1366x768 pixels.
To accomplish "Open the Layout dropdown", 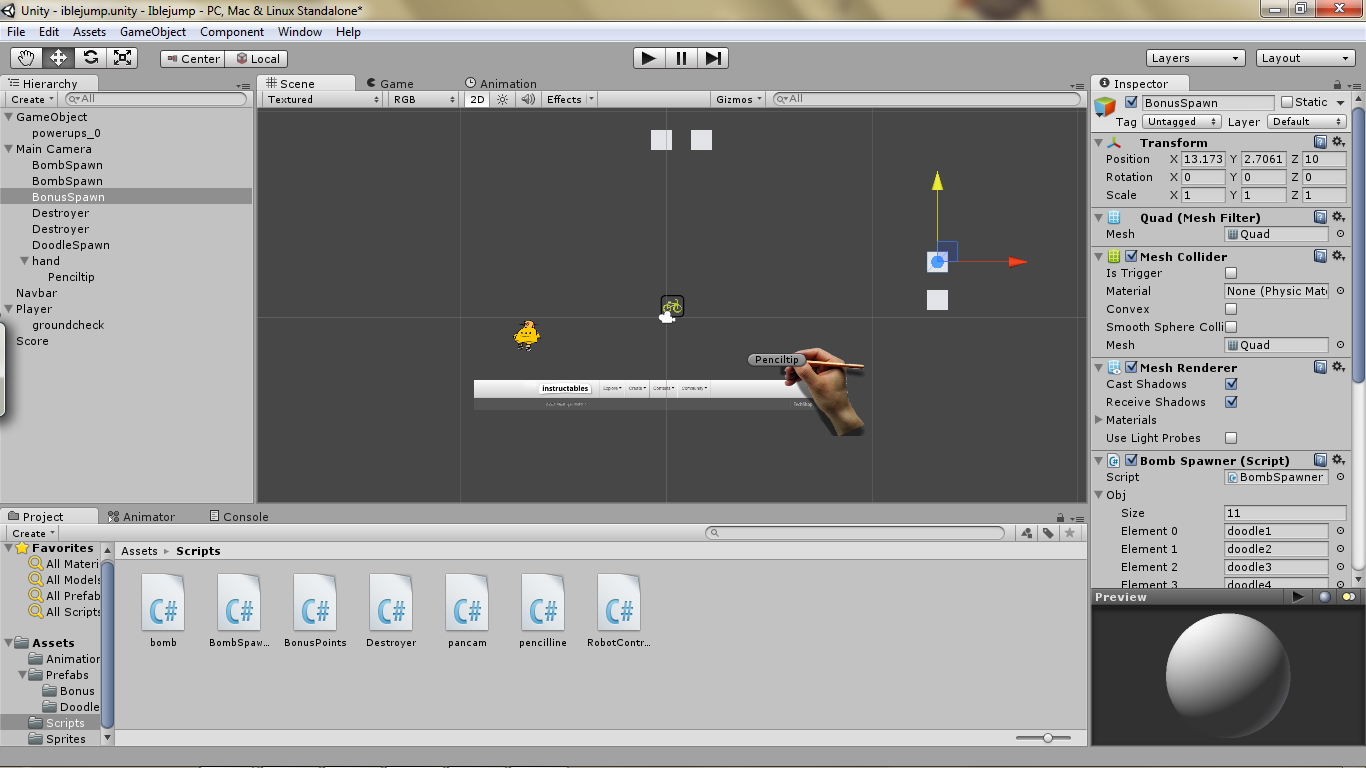I will pos(1305,58).
